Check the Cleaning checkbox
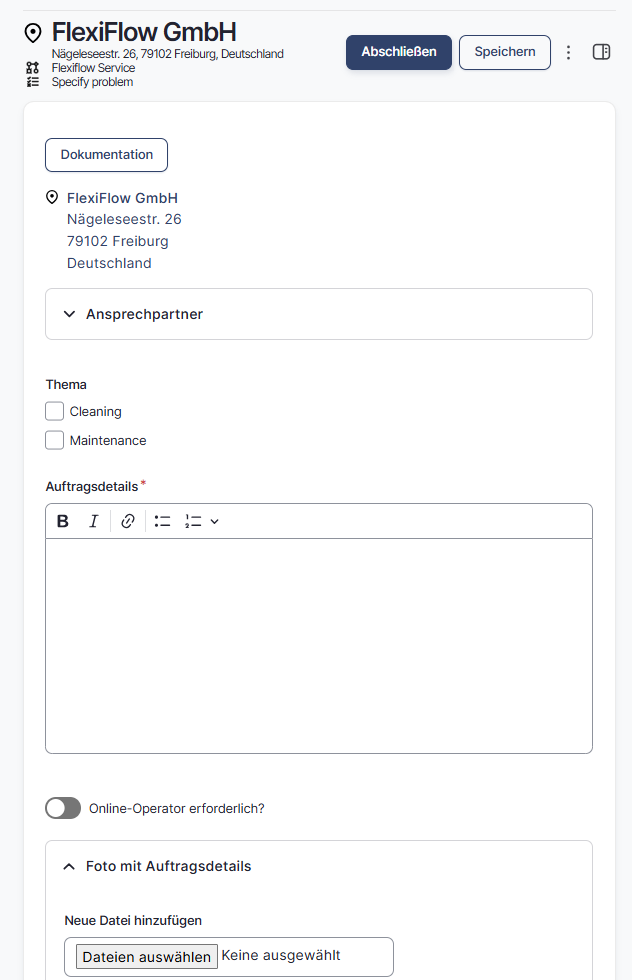632x980 pixels. tap(54, 411)
